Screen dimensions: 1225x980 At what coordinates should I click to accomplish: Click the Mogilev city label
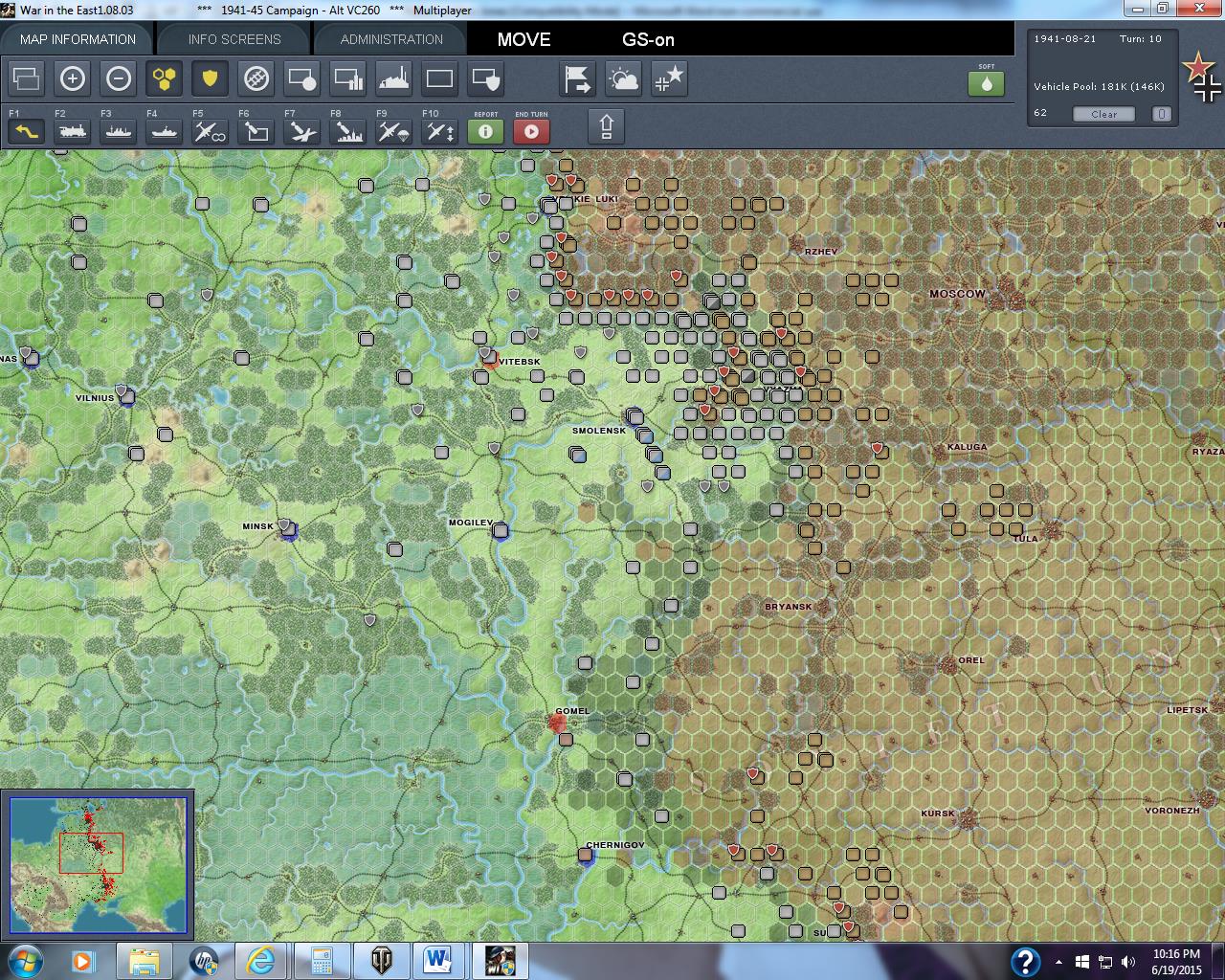(x=470, y=523)
